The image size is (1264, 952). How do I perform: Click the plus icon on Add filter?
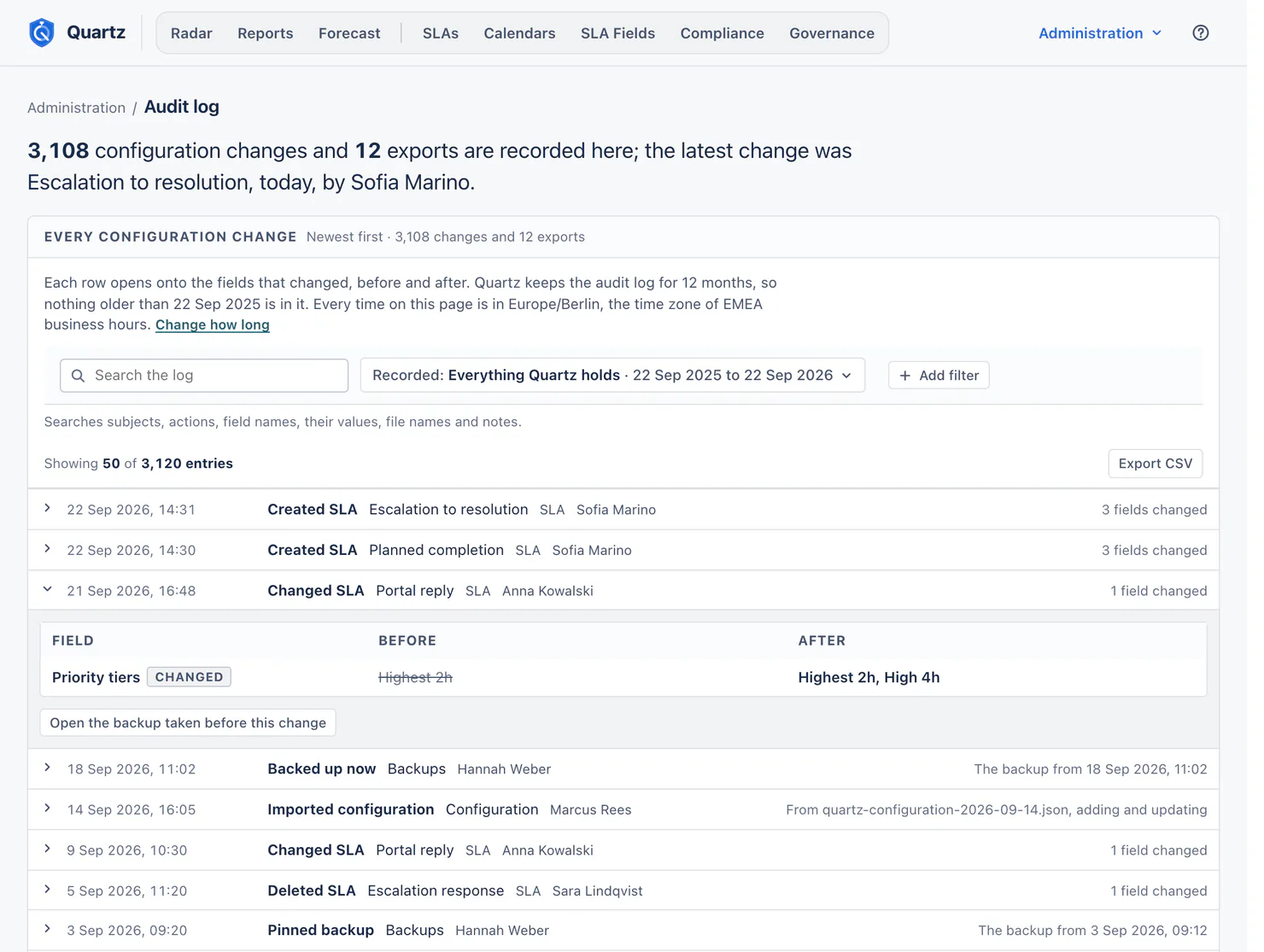[905, 376]
